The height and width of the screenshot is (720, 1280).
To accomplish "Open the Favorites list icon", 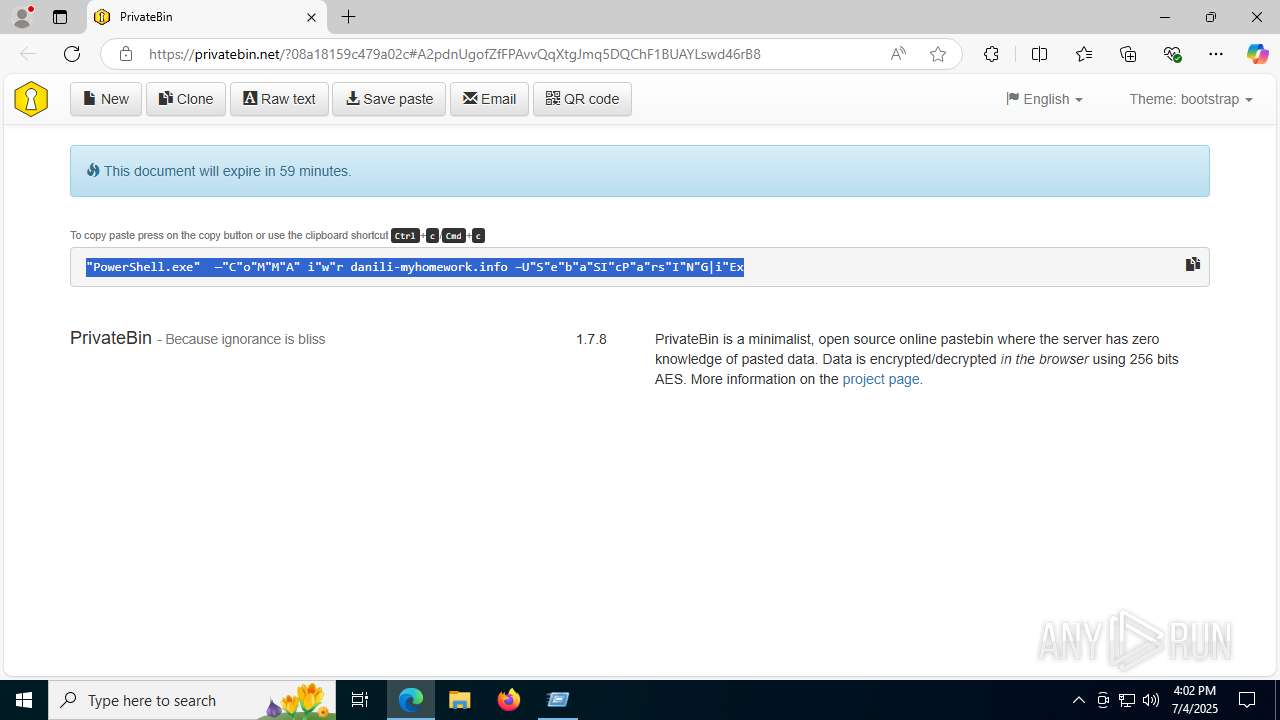I will click(x=1084, y=54).
